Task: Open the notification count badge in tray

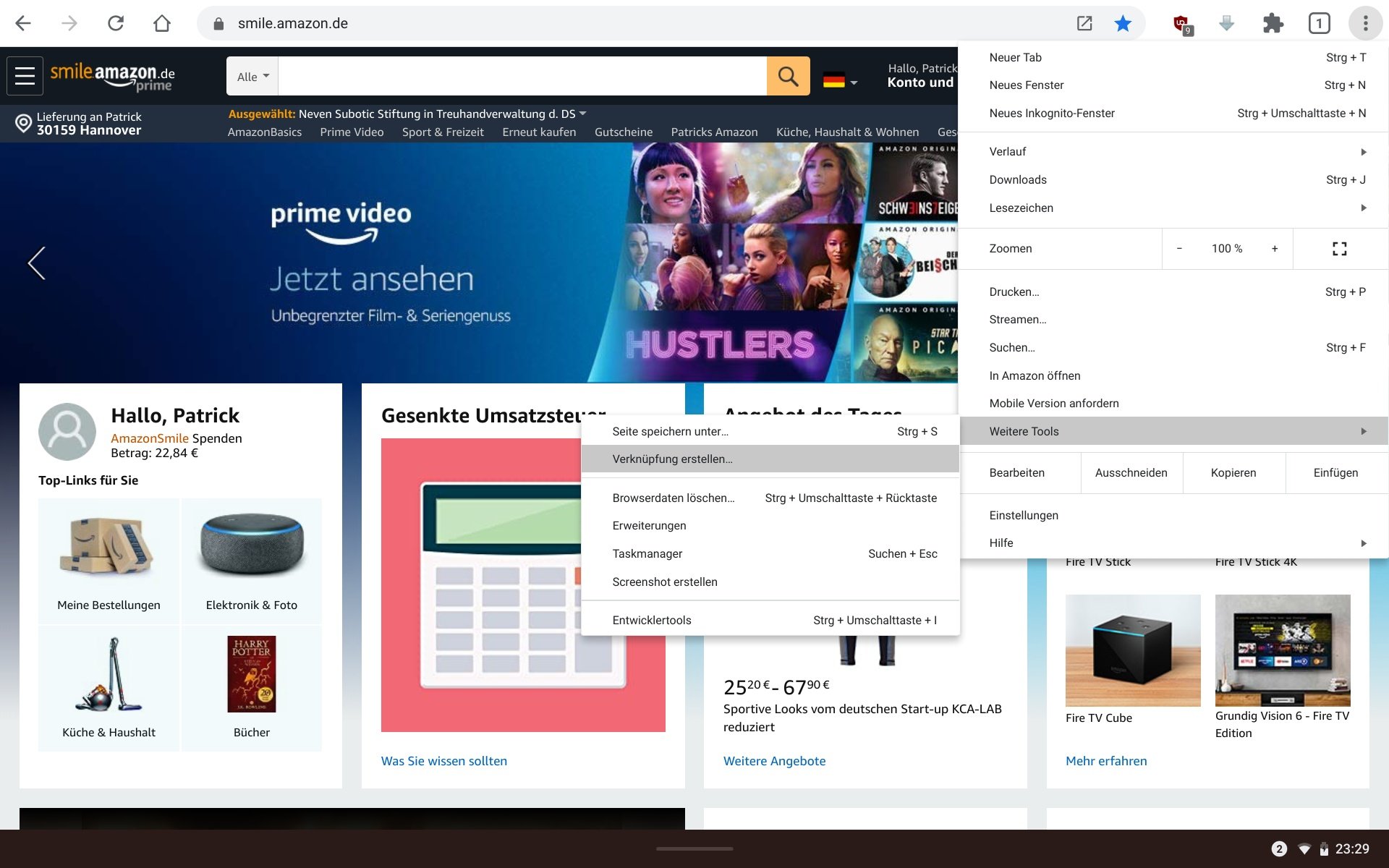Action: click(x=1279, y=849)
